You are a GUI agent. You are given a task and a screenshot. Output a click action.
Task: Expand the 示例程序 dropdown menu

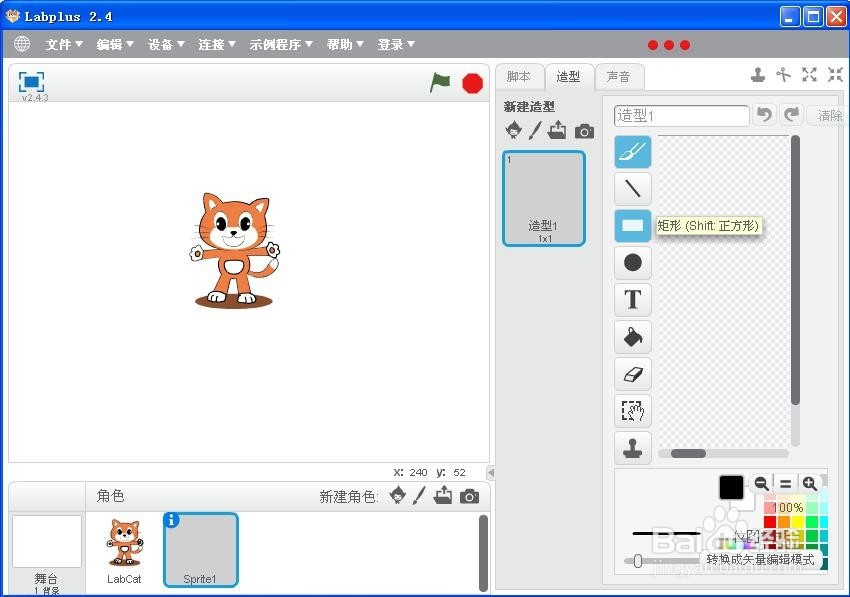(281, 44)
